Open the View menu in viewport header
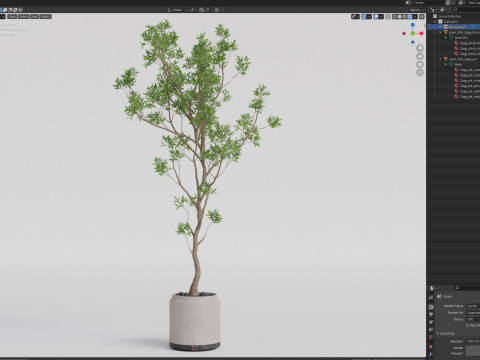Viewport: 480px width, 360px height. click(12, 16)
